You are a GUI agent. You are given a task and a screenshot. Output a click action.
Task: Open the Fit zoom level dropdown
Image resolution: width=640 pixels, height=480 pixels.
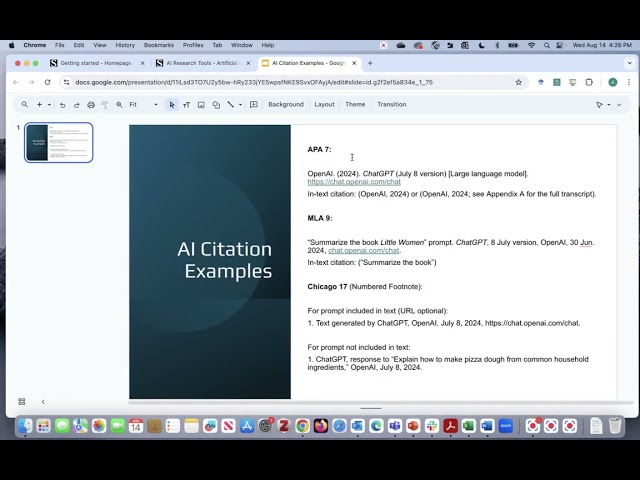[143, 105]
